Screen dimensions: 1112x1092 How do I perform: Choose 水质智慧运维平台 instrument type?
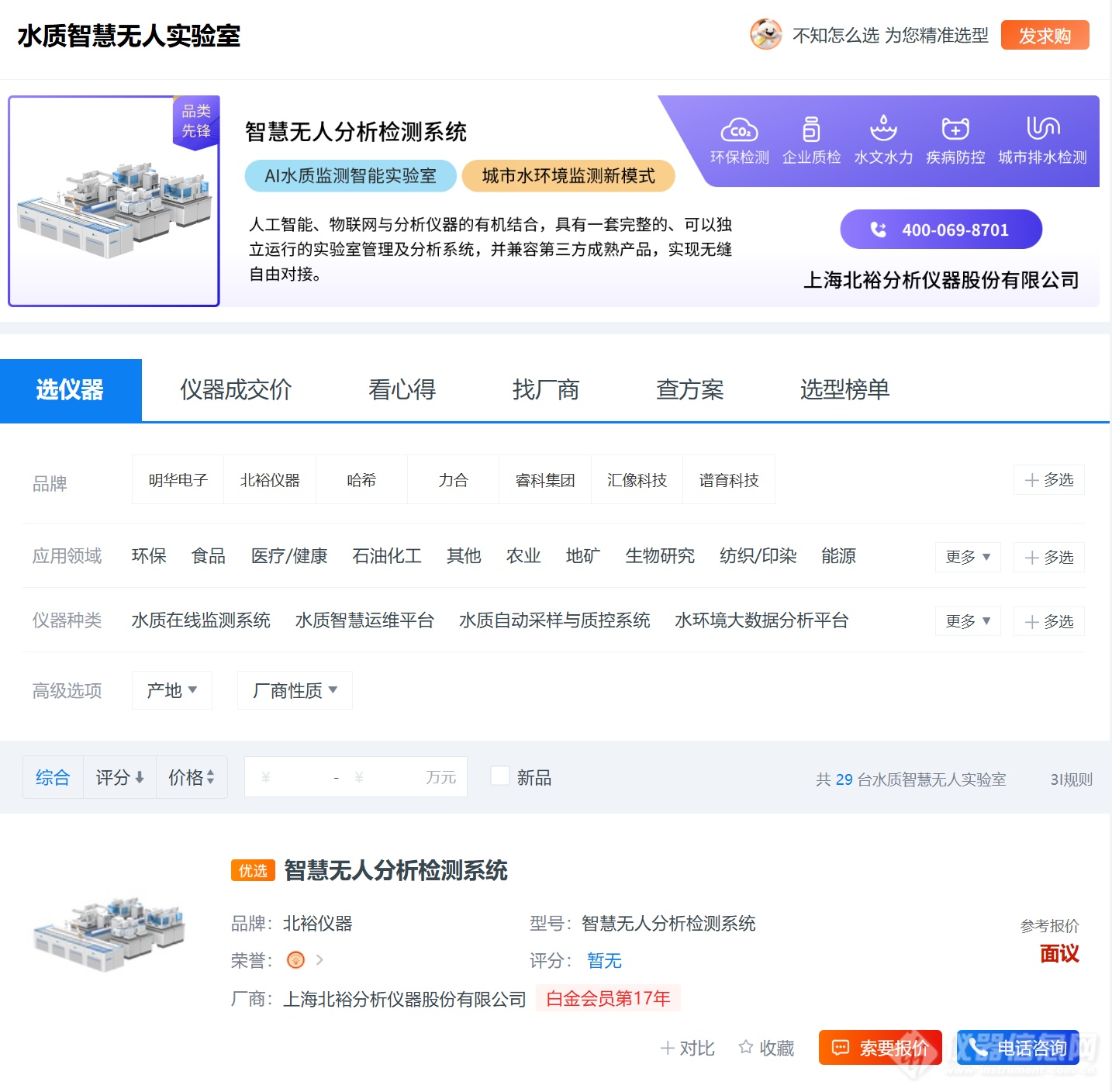(364, 620)
